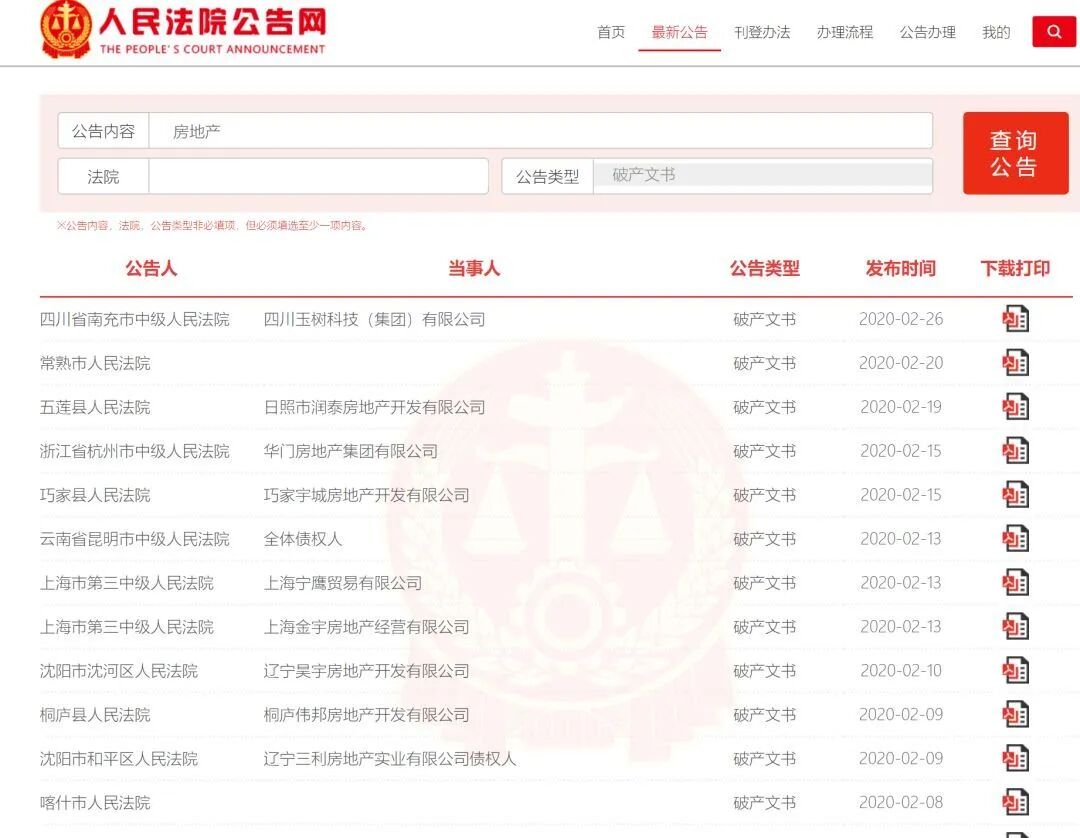Download PDF for 华门房地产集团 row
Image resolution: width=1080 pixels, height=838 pixels.
point(1015,451)
